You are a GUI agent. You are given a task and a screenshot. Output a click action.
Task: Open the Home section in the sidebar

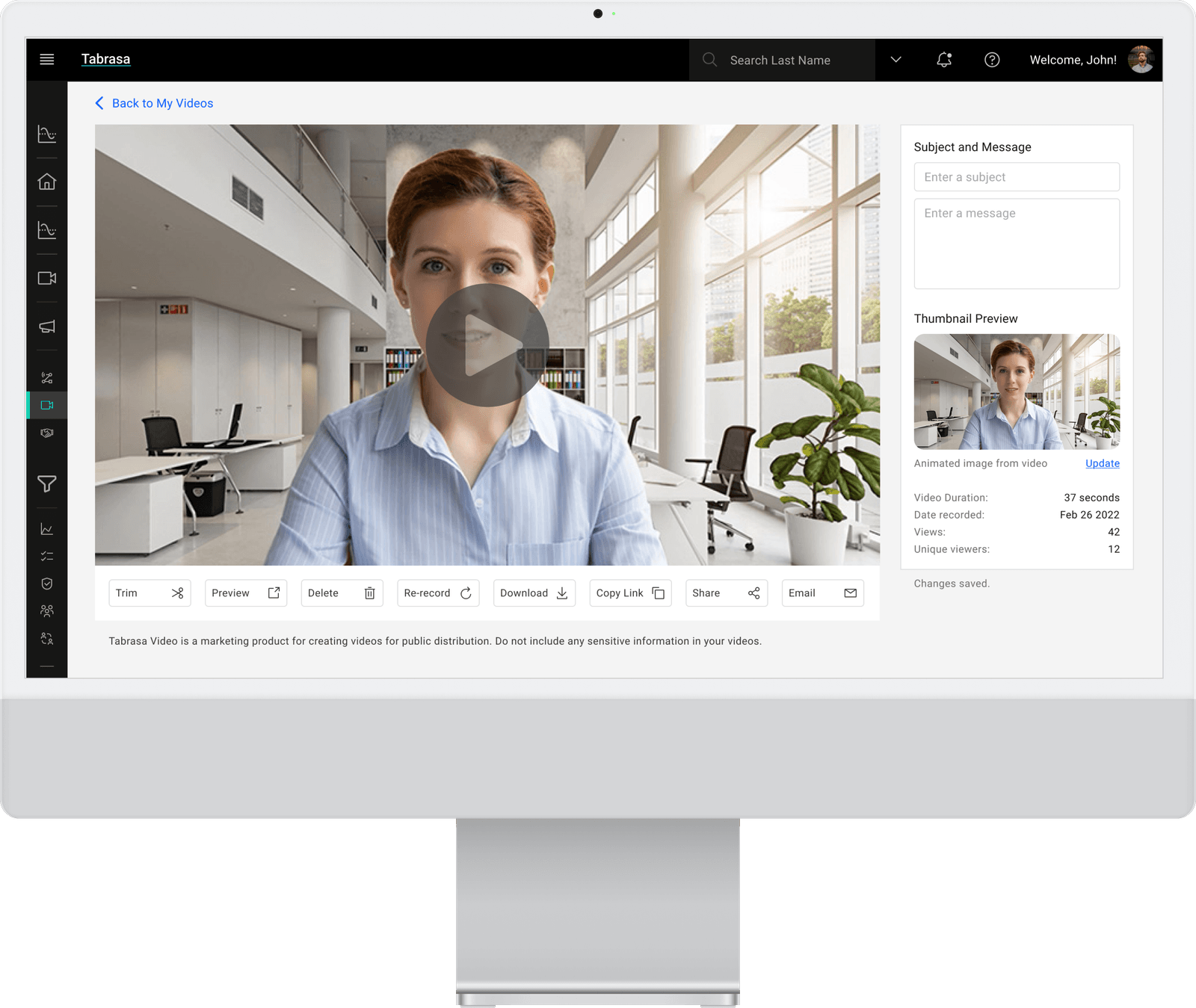(x=47, y=182)
